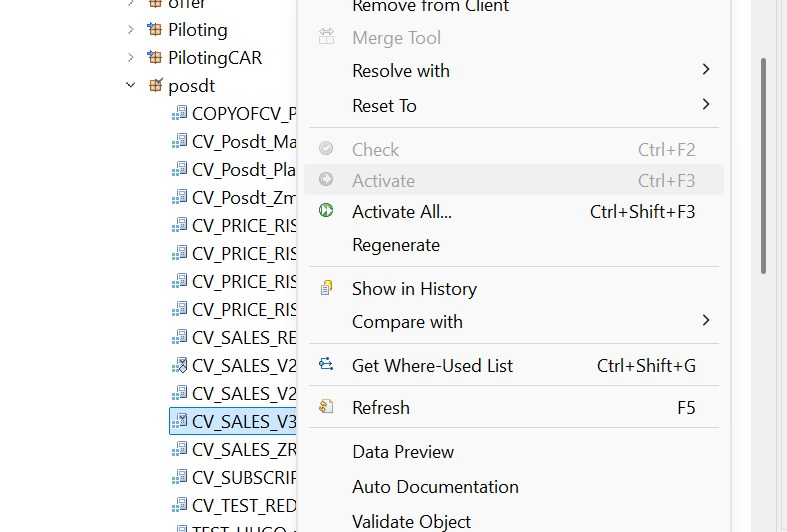Select the COPYOFCV_P view in tree
The width and height of the screenshot is (787, 532).
click(x=244, y=114)
